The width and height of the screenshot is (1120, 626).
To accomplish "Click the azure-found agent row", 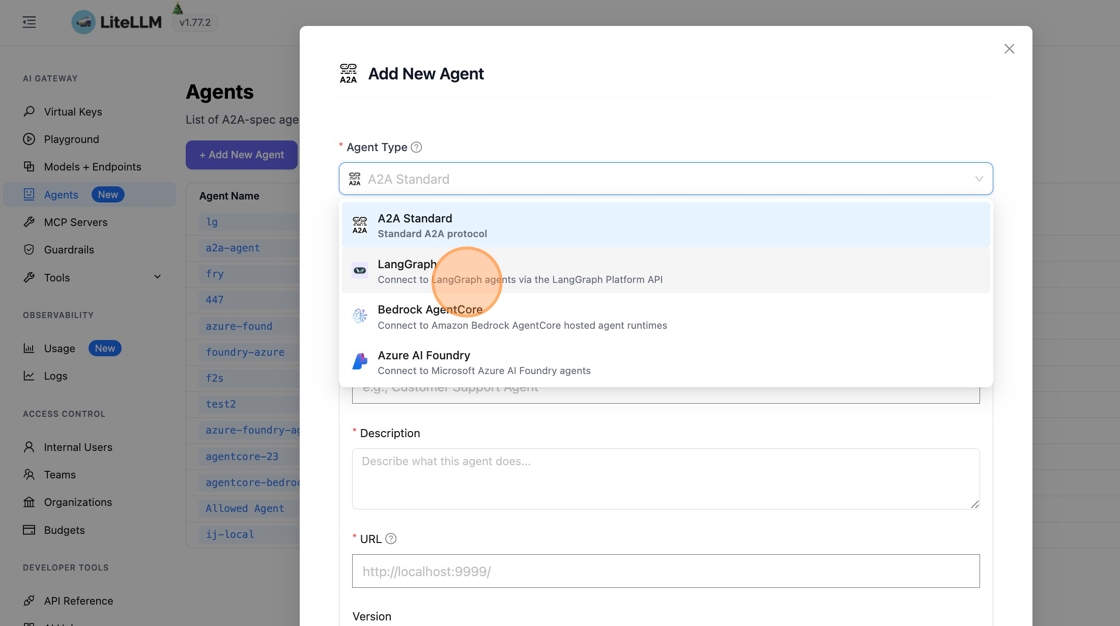I will [x=239, y=326].
